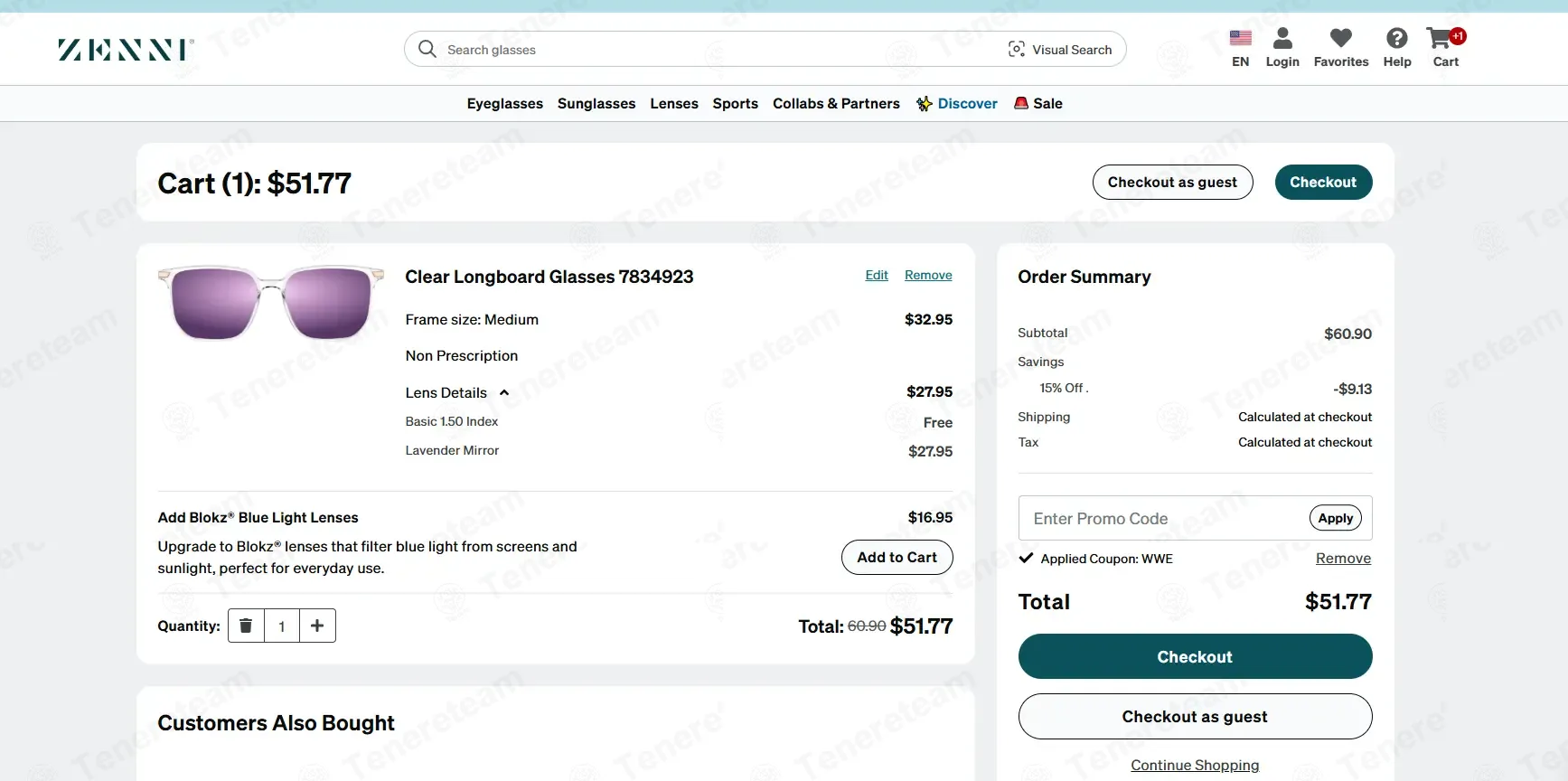Open the Collabs & Partners menu
This screenshot has width=1568, height=781.
click(x=836, y=104)
